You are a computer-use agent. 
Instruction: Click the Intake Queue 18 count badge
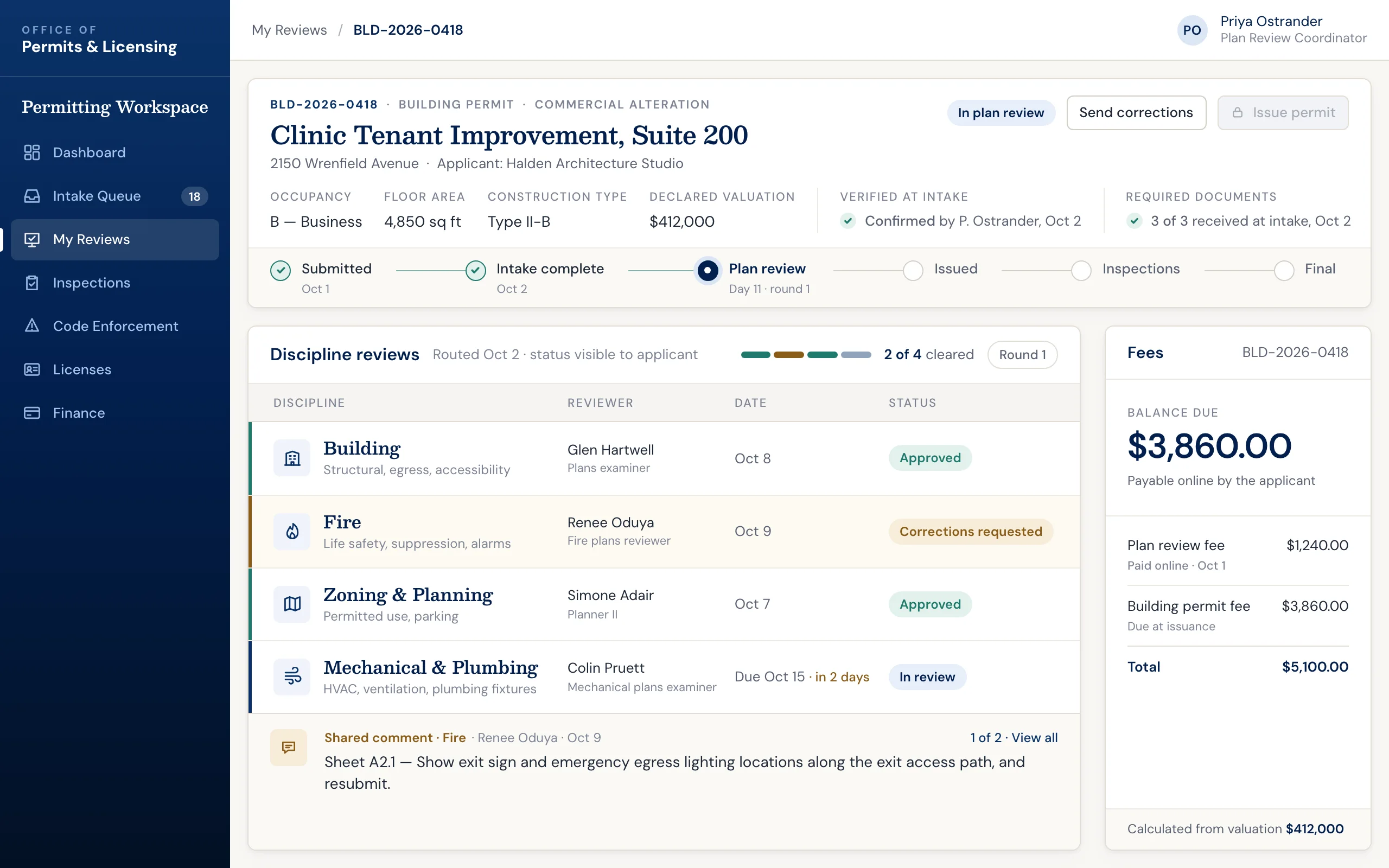[x=195, y=196]
